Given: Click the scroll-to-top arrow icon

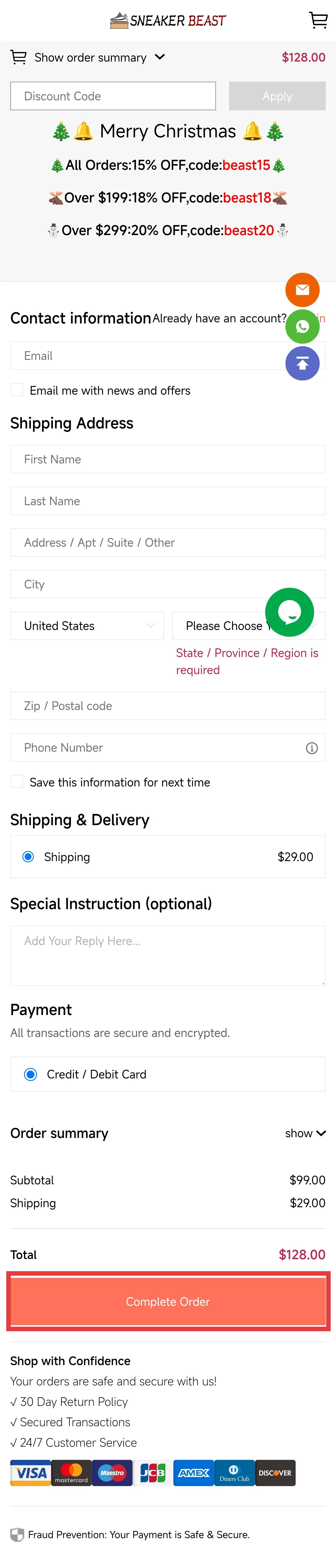Looking at the screenshot, I should [302, 363].
